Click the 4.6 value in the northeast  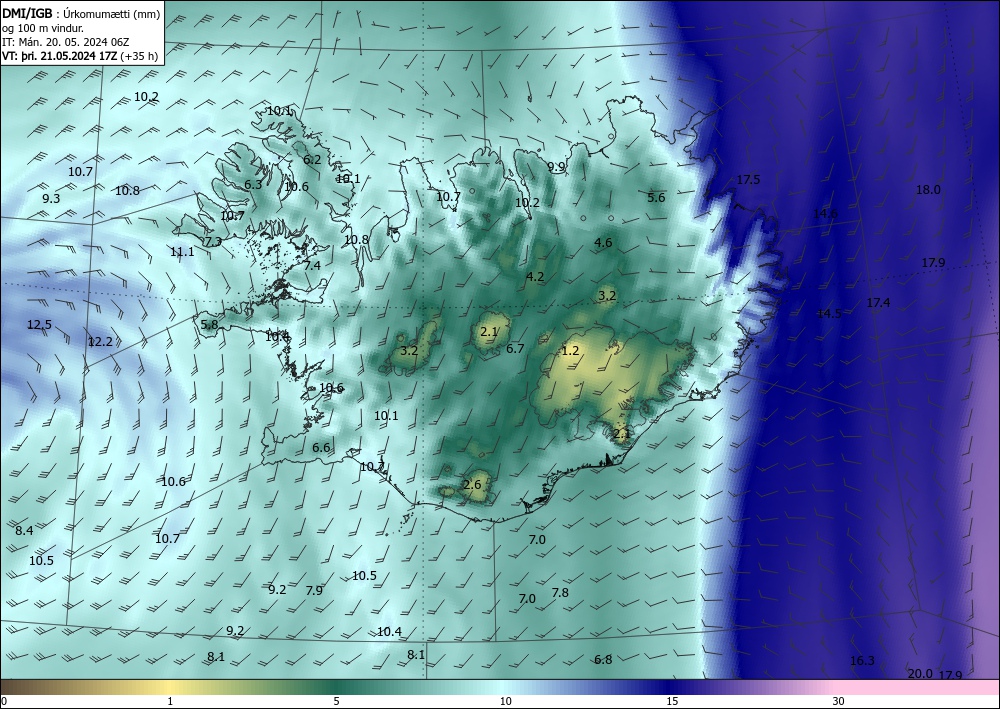pyautogui.click(x=603, y=242)
